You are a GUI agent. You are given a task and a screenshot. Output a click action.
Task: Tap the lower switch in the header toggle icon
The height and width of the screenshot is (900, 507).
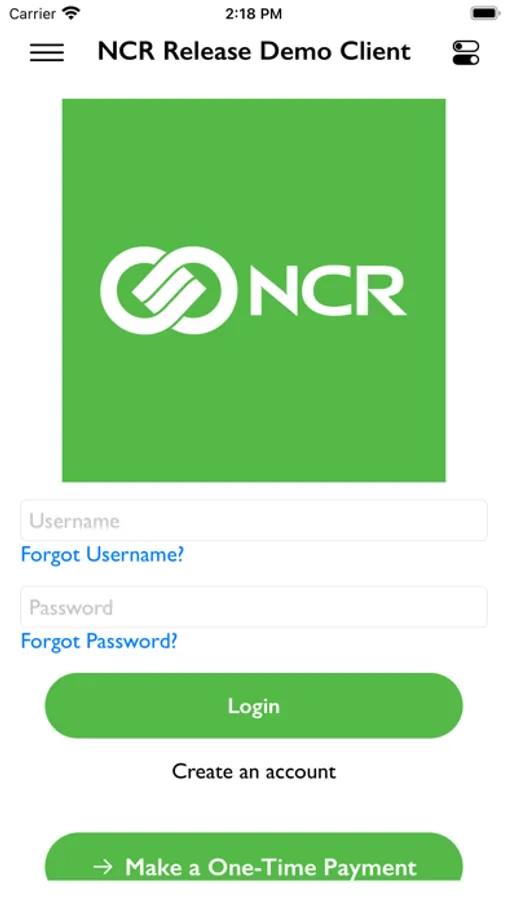coord(466,59)
